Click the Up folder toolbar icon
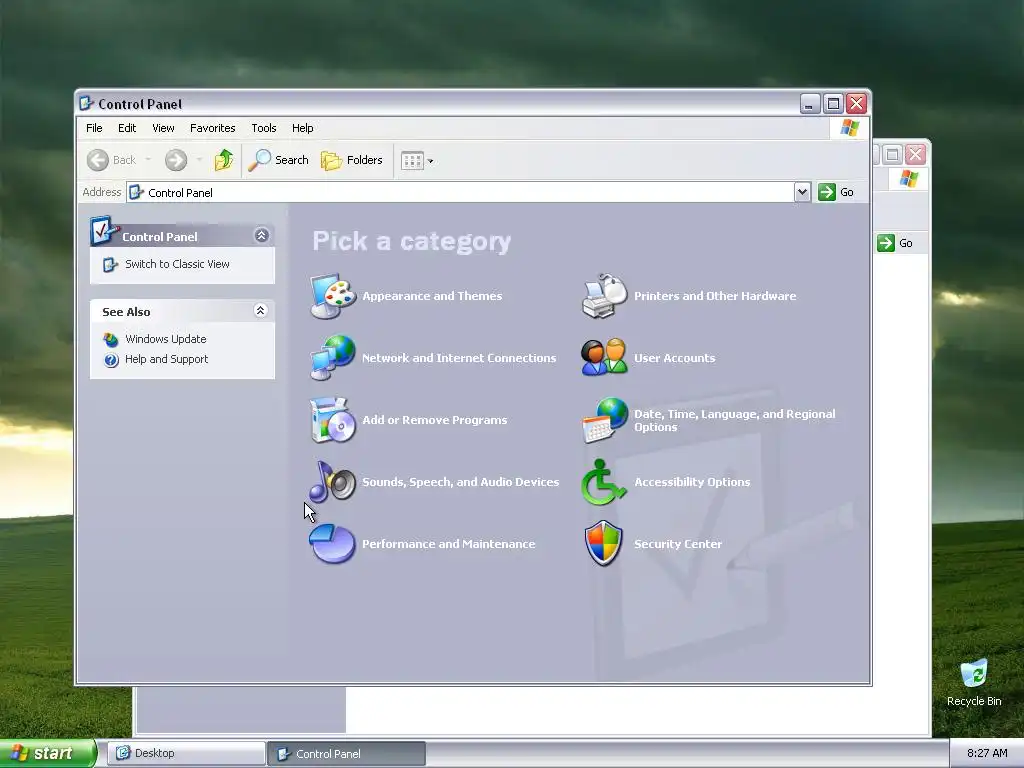Viewport: 1024px width, 768px height. 223,160
